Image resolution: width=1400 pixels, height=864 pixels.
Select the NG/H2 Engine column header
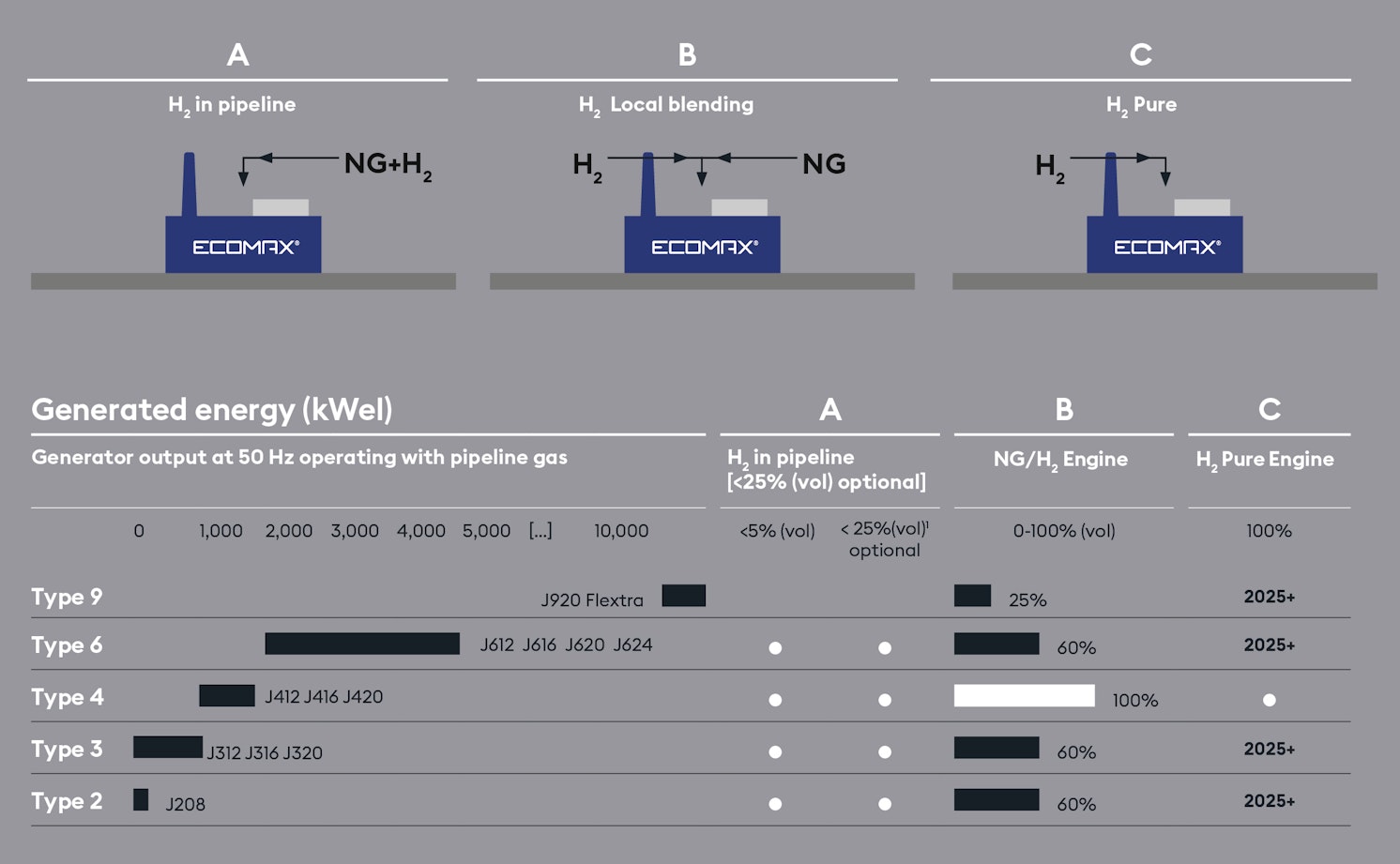(x=1060, y=460)
